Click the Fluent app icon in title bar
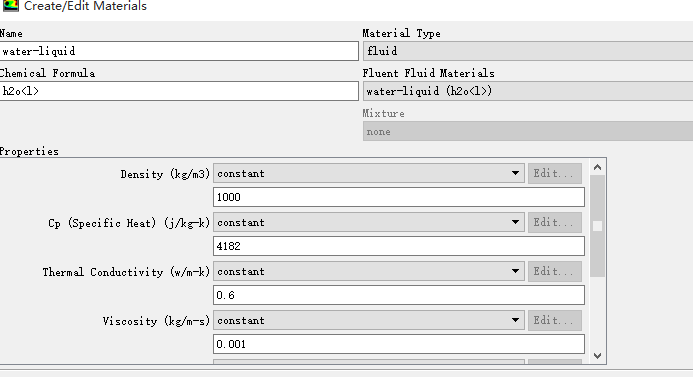 (x=11, y=5)
